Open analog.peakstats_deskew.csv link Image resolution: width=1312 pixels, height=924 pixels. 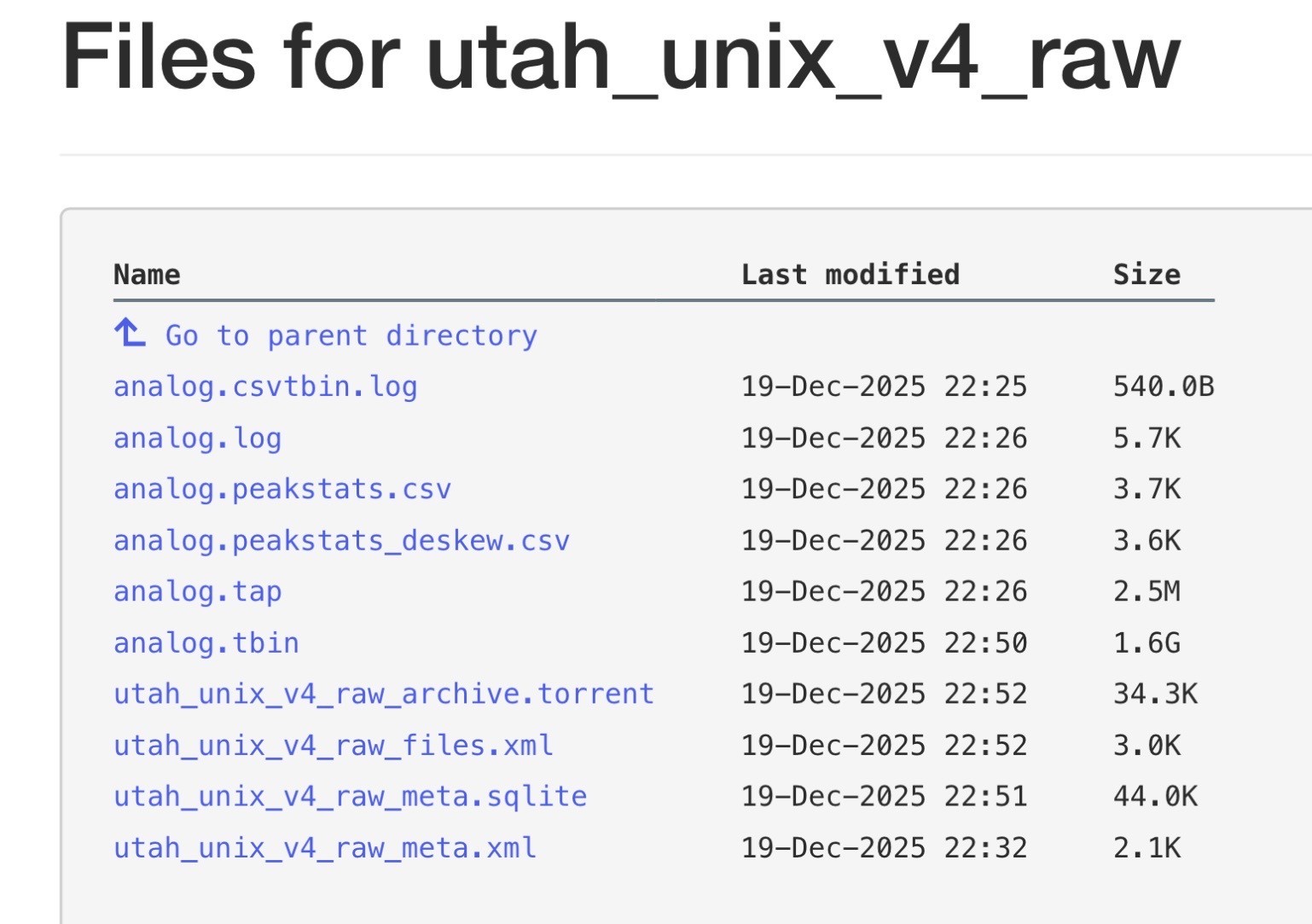[x=341, y=540]
